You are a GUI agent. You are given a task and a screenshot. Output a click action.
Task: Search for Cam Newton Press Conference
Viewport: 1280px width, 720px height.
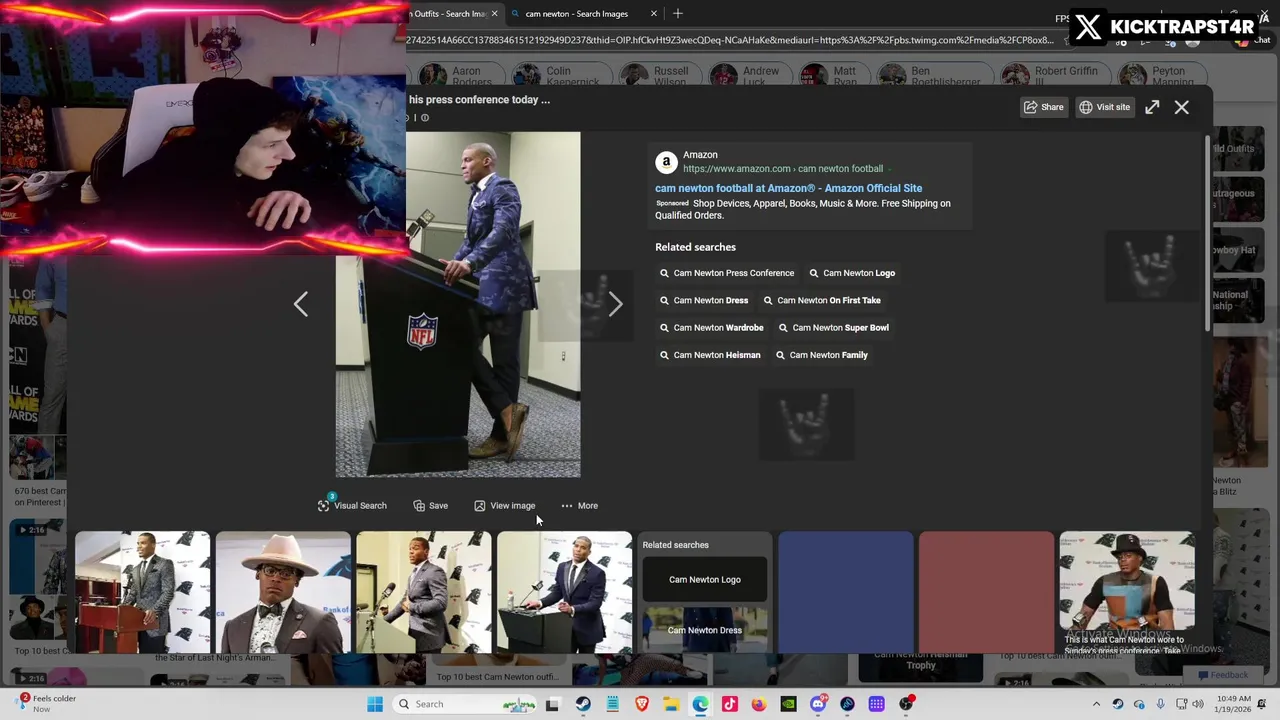727,273
